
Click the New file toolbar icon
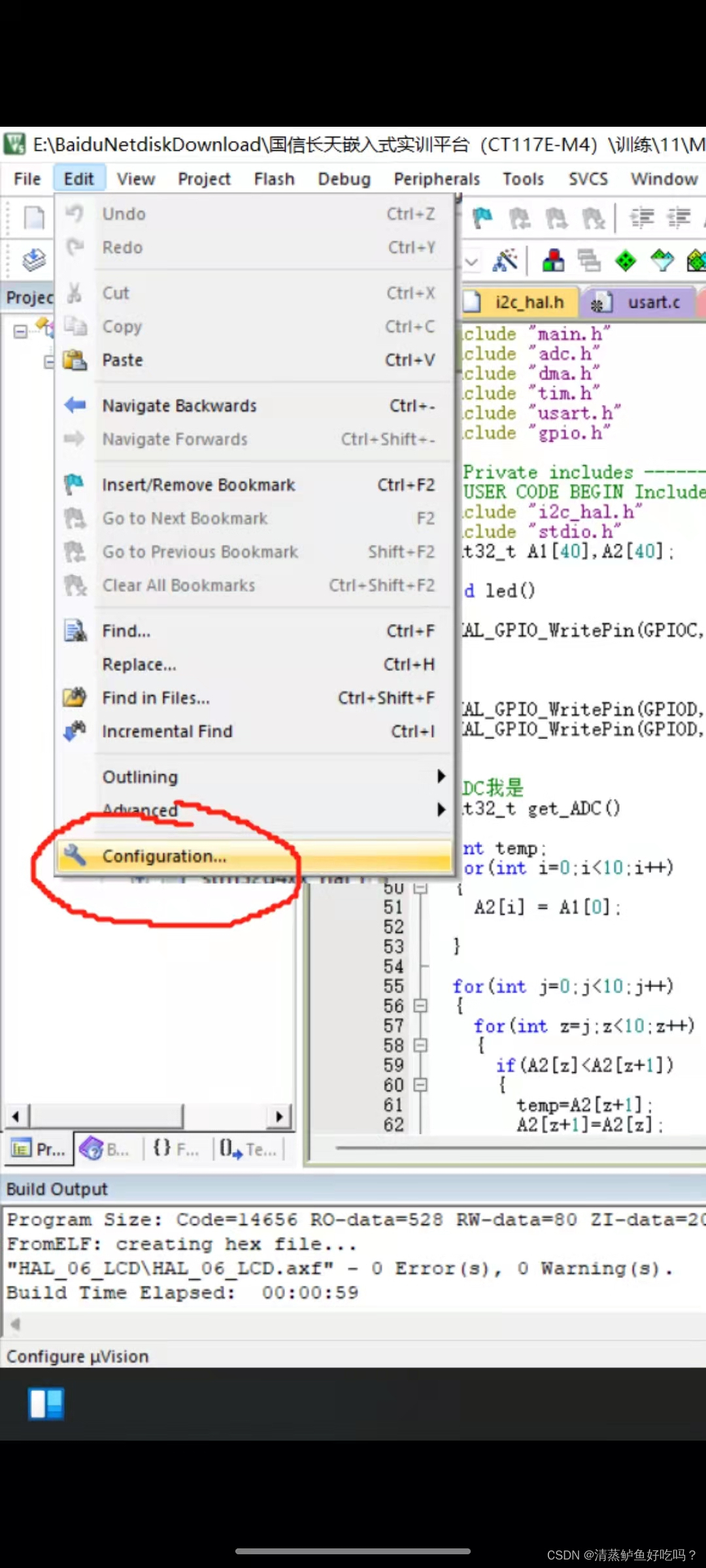tap(34, 218)
